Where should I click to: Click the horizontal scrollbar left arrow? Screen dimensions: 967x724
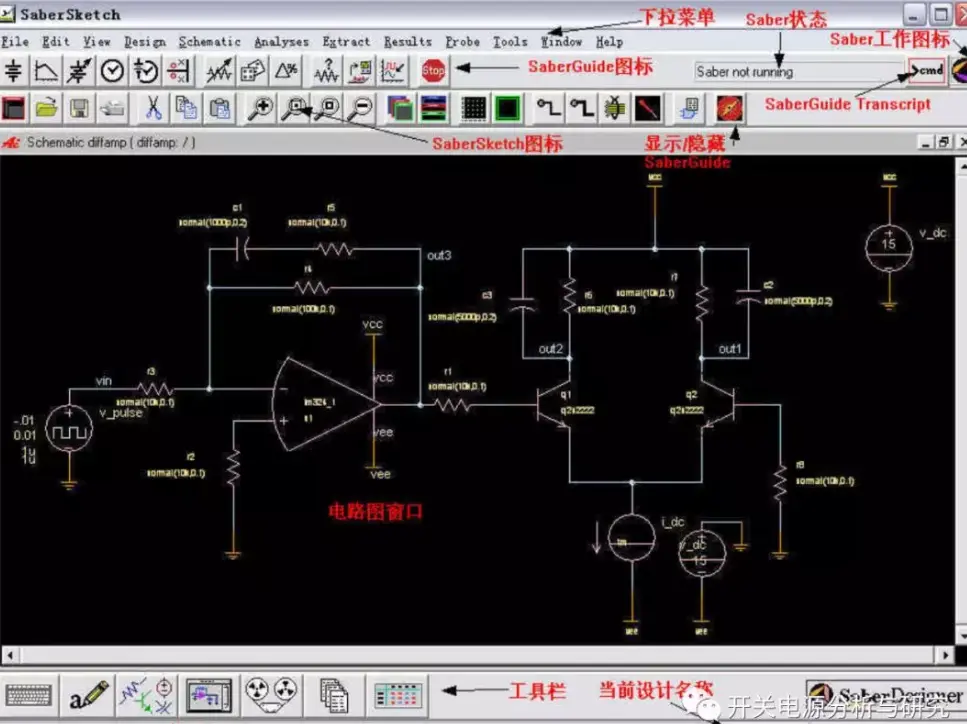[x=9, y=654]
